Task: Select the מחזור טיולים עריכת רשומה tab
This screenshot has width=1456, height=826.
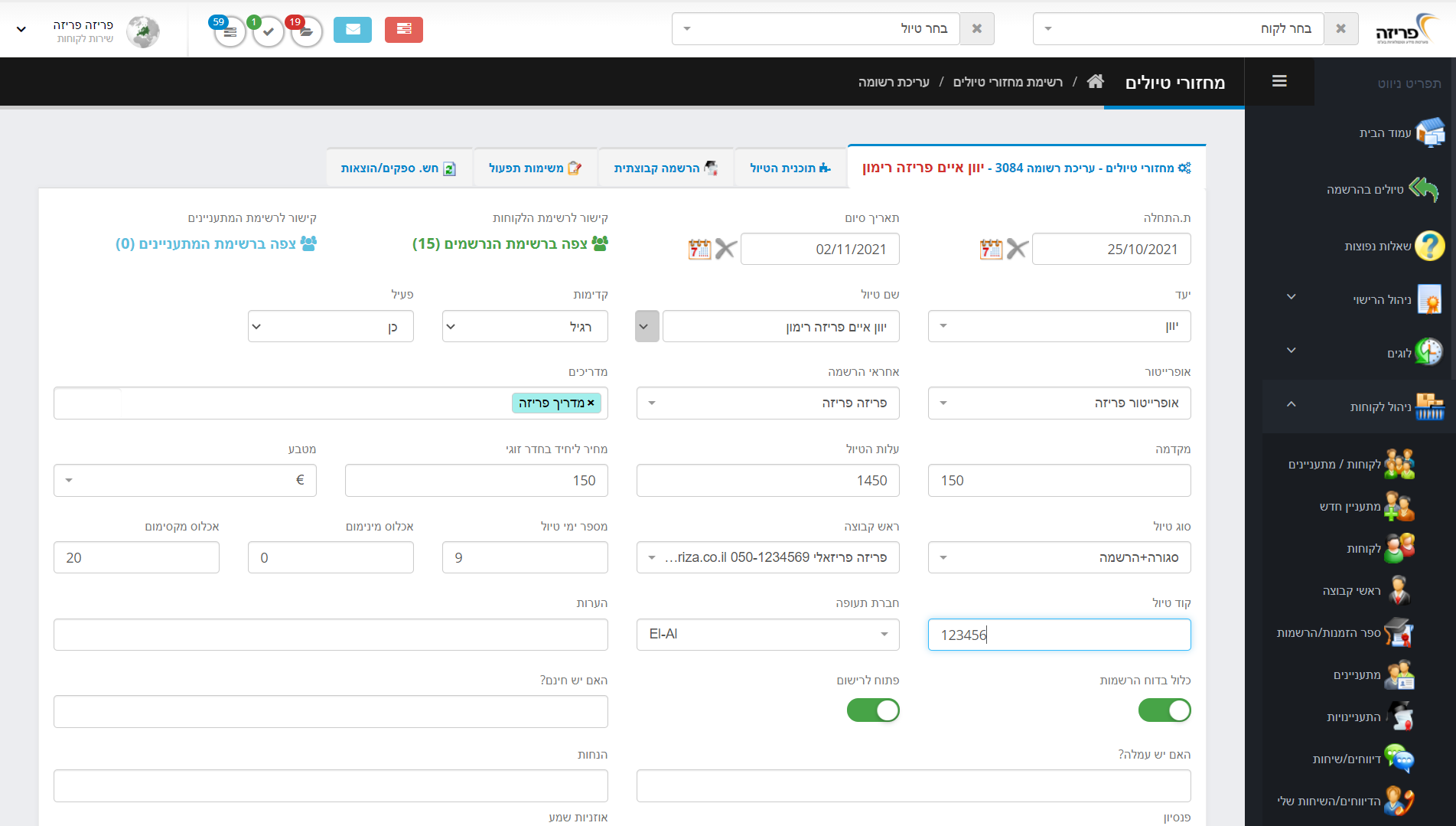Action: tap(1027, 168)
